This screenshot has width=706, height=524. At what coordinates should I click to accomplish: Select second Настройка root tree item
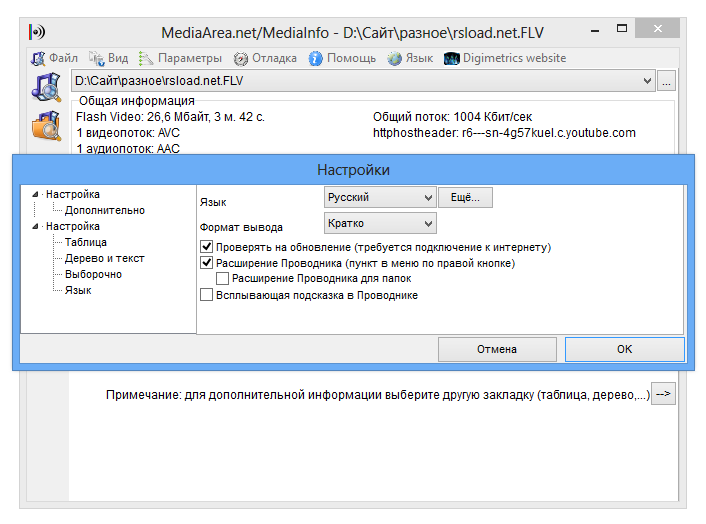(x=72, y=226)
